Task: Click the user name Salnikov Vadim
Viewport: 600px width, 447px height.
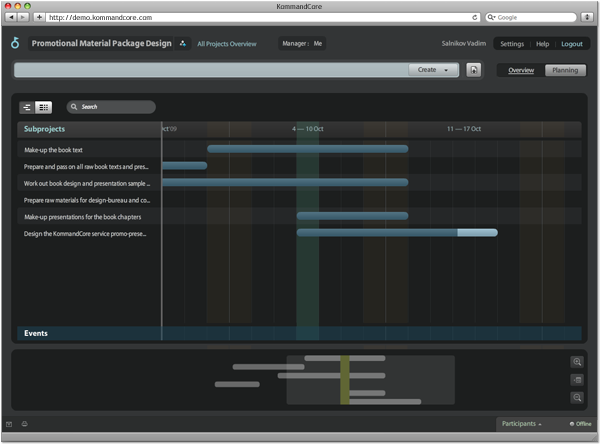Action: coord(464,44)
